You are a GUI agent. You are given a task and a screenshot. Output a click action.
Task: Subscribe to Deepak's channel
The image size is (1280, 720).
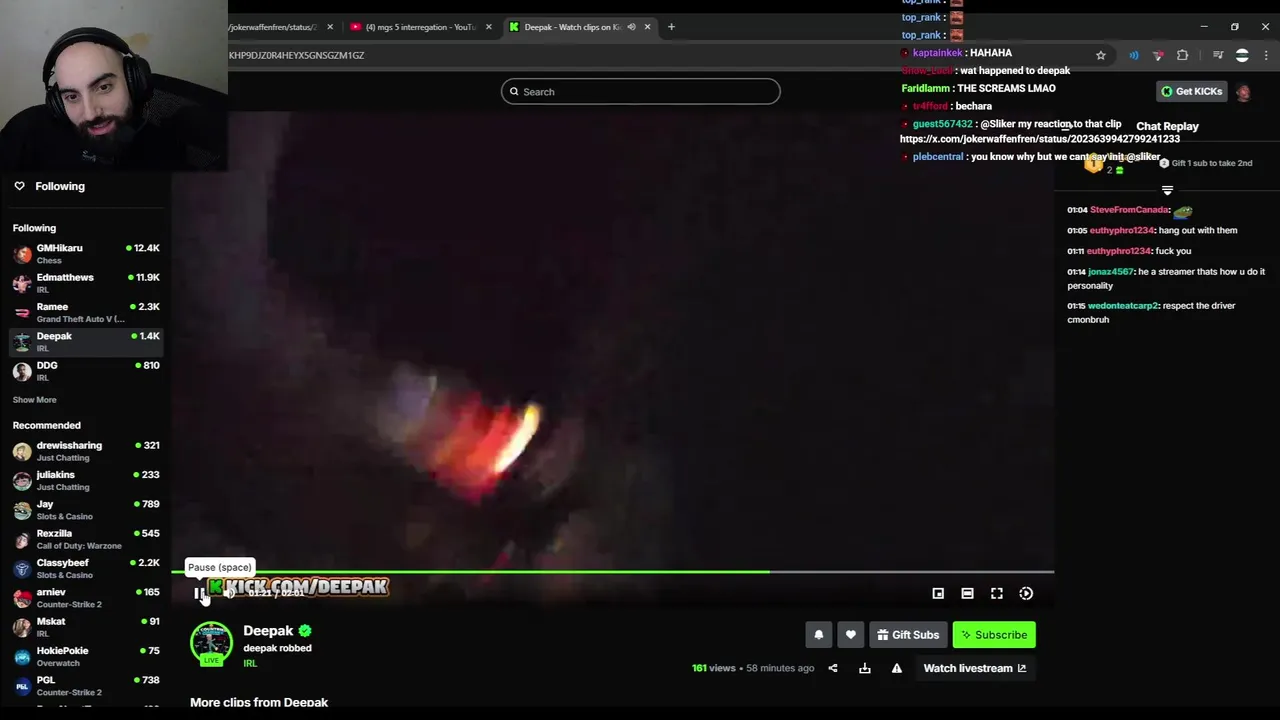tap(994, 634)
